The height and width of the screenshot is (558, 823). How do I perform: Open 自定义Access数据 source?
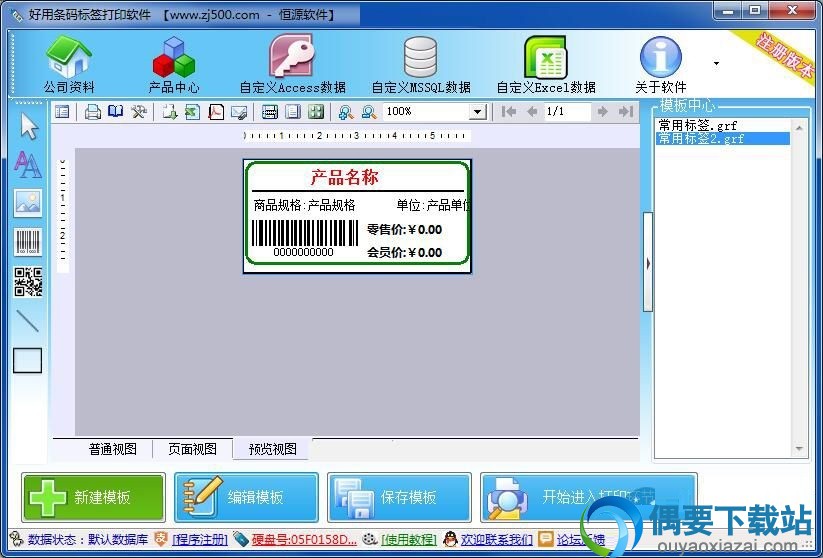292,64
